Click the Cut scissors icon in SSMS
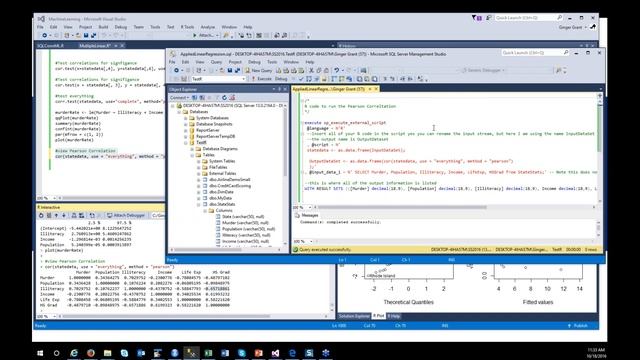This screenshot has height=360, width=640. [x=311, y=71]
